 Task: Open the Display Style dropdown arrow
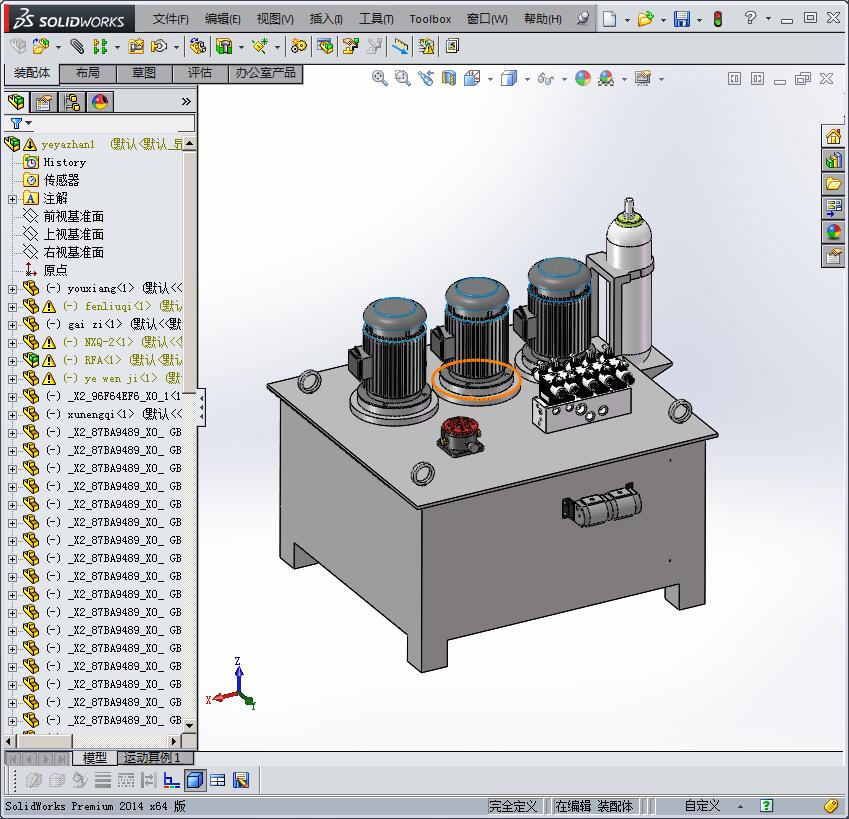coord(526,78)
